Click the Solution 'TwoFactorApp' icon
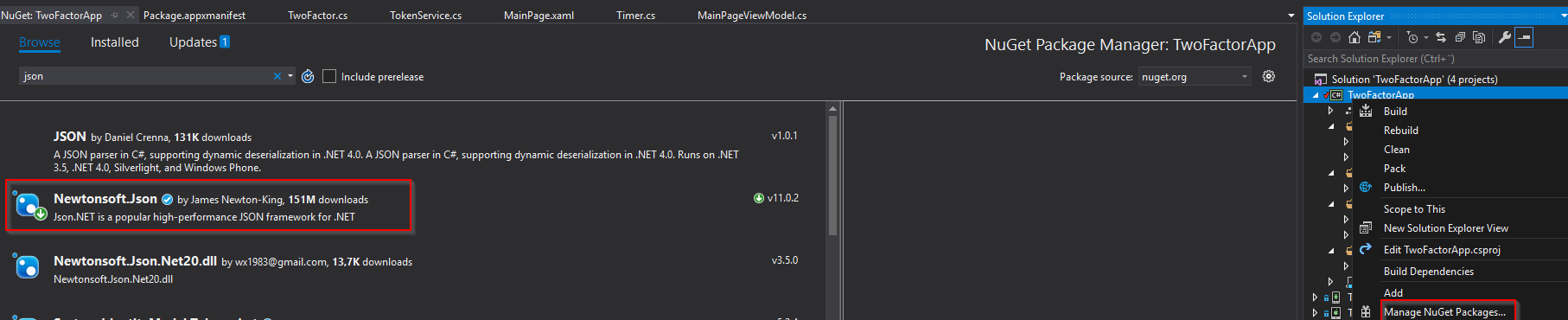1568x320 pixels. click(x=1321, y=80)
